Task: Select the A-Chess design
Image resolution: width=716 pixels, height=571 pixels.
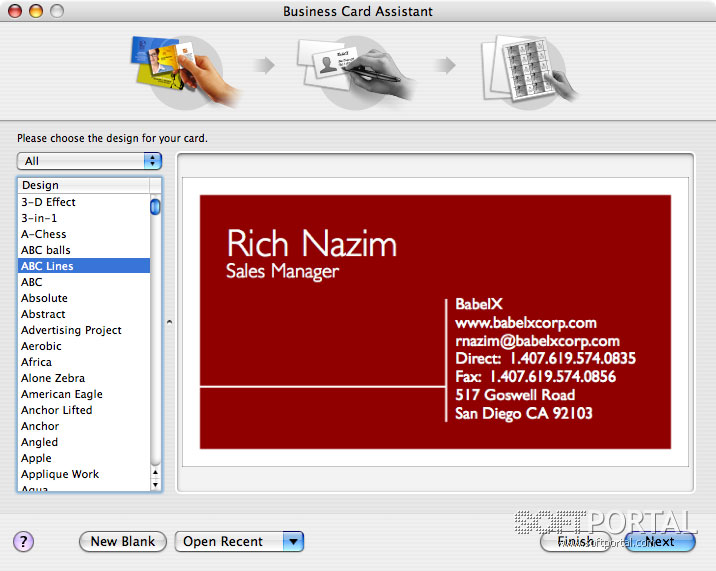Action: point(84,234)
